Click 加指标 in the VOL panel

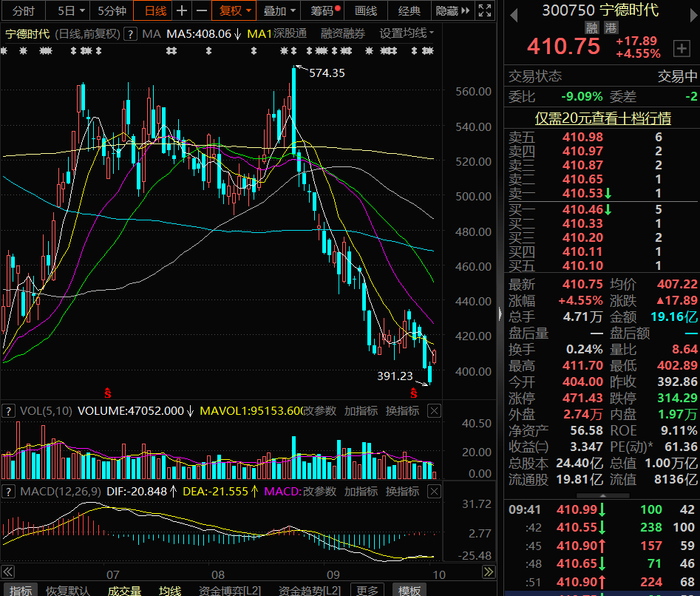361,411
